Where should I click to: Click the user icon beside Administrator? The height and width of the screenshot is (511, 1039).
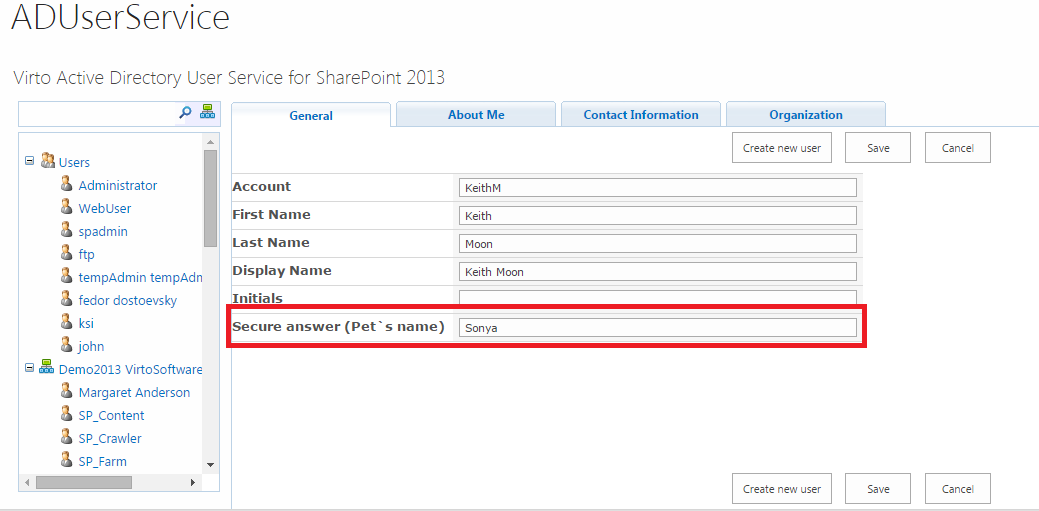point(66,184)
